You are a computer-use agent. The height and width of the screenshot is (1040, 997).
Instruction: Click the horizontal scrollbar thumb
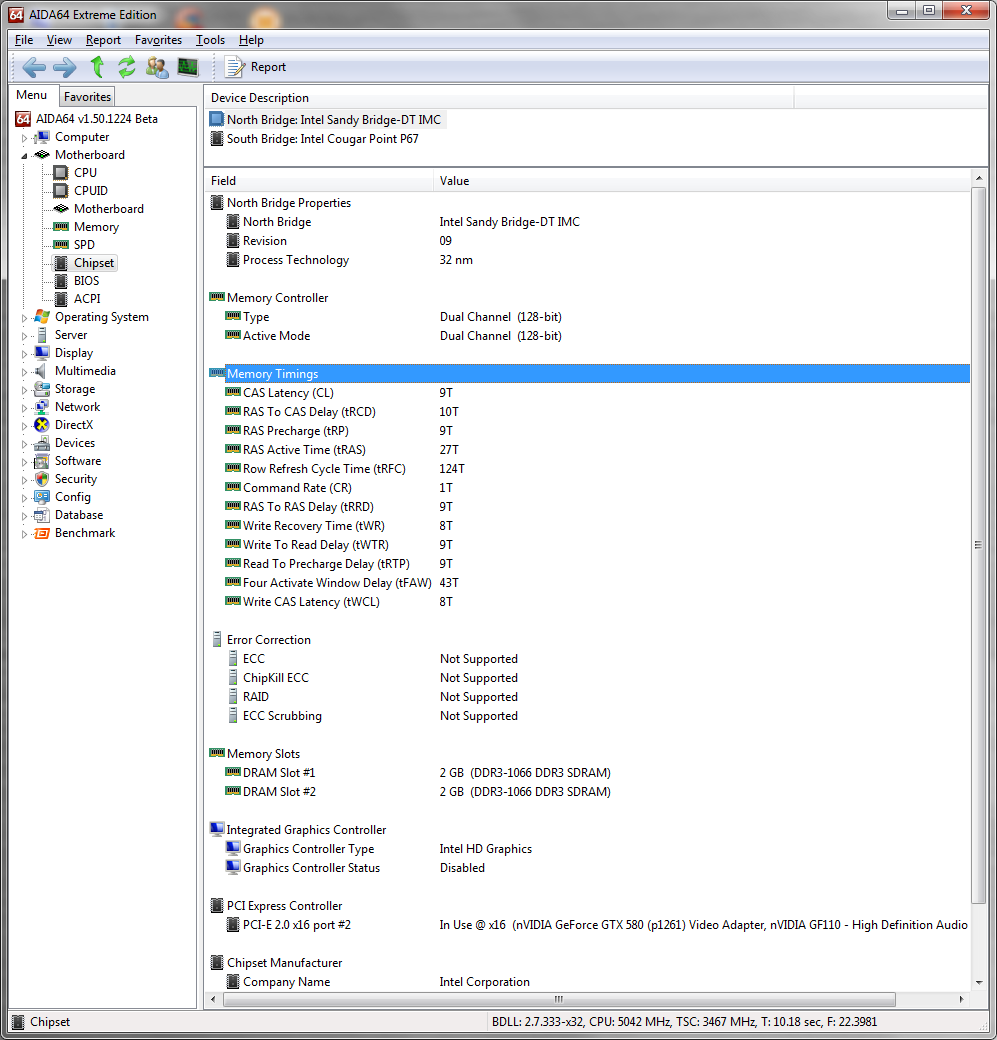pyautogui.click(x=559, y=999)
